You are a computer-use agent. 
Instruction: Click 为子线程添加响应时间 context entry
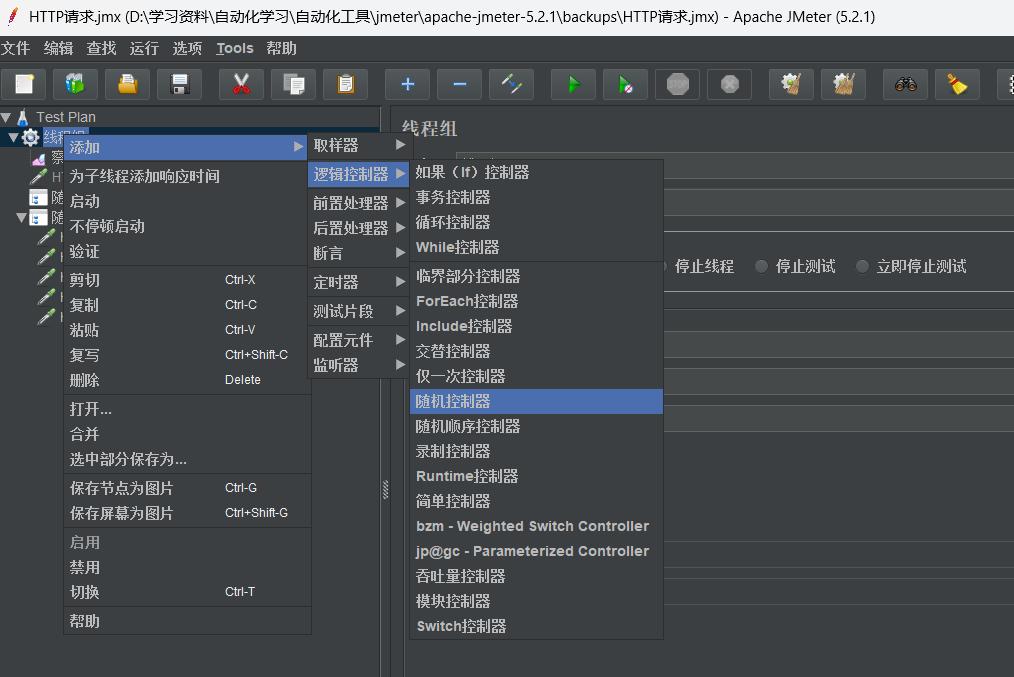tap(187, 177)
